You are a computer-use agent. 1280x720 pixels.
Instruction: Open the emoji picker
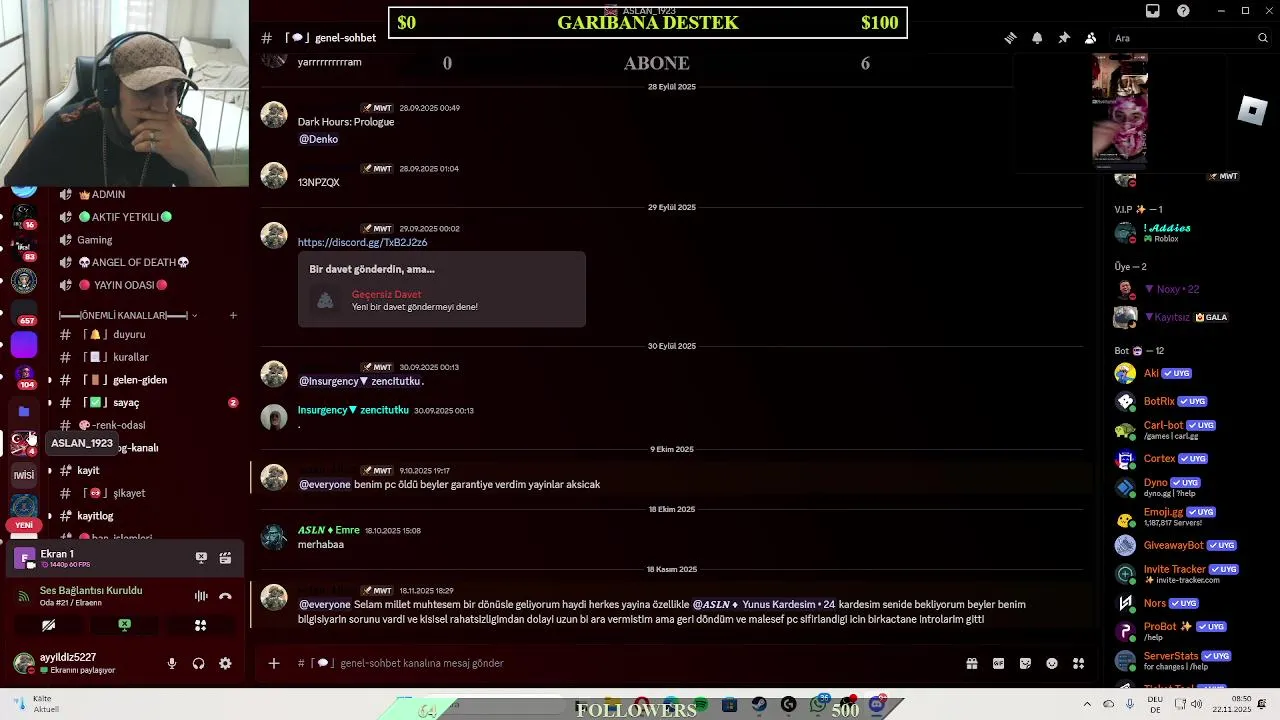point(1052,663)
